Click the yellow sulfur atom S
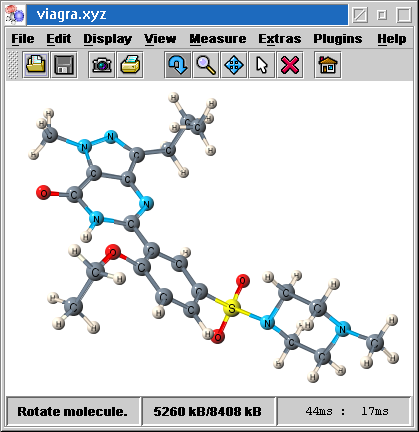This screenshot has height=432, width=419. (231, 308)
